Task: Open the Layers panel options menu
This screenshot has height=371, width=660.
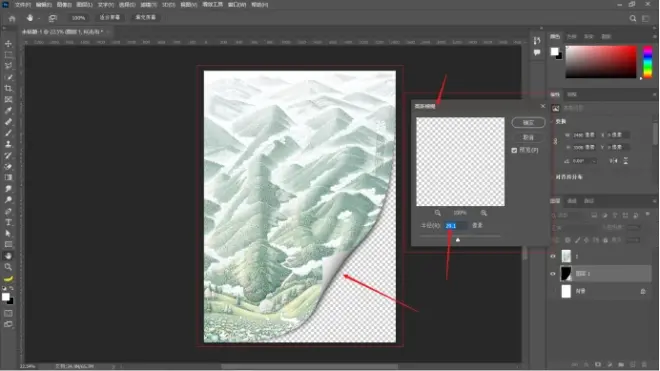Action: click(655, 201)
